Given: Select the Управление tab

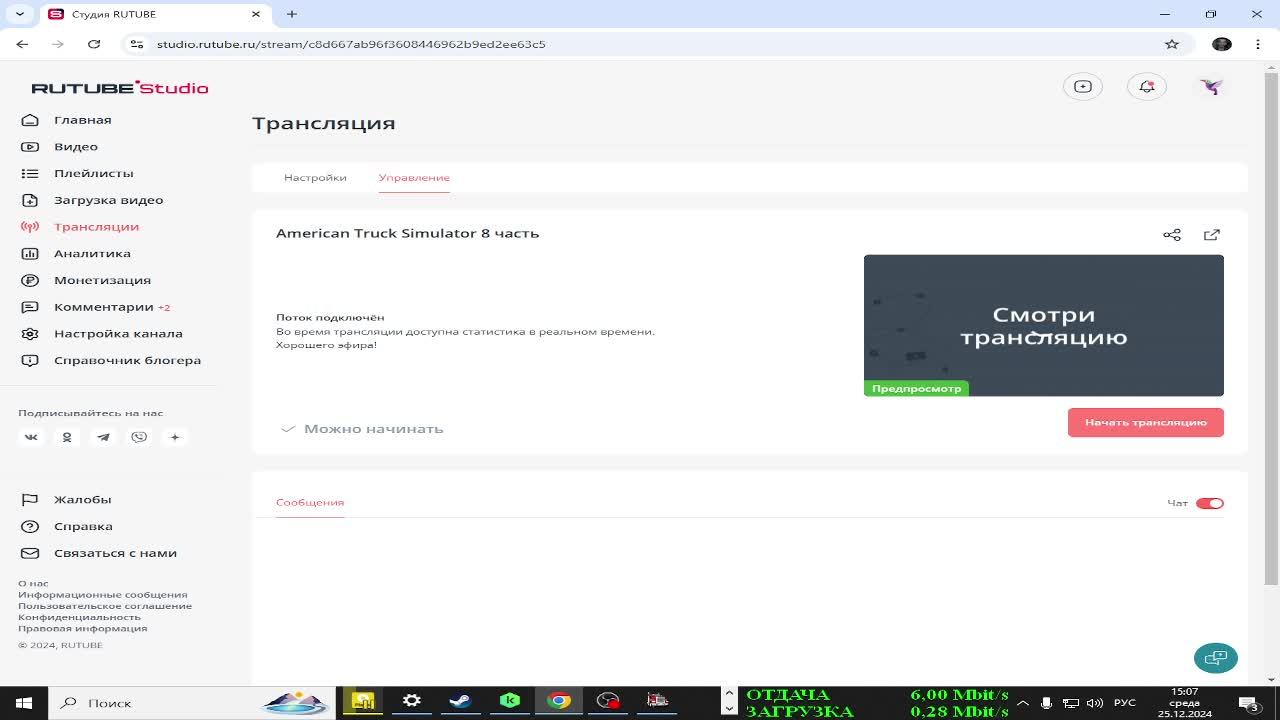Looking at the screenshot, I should (x=414, y=178).
